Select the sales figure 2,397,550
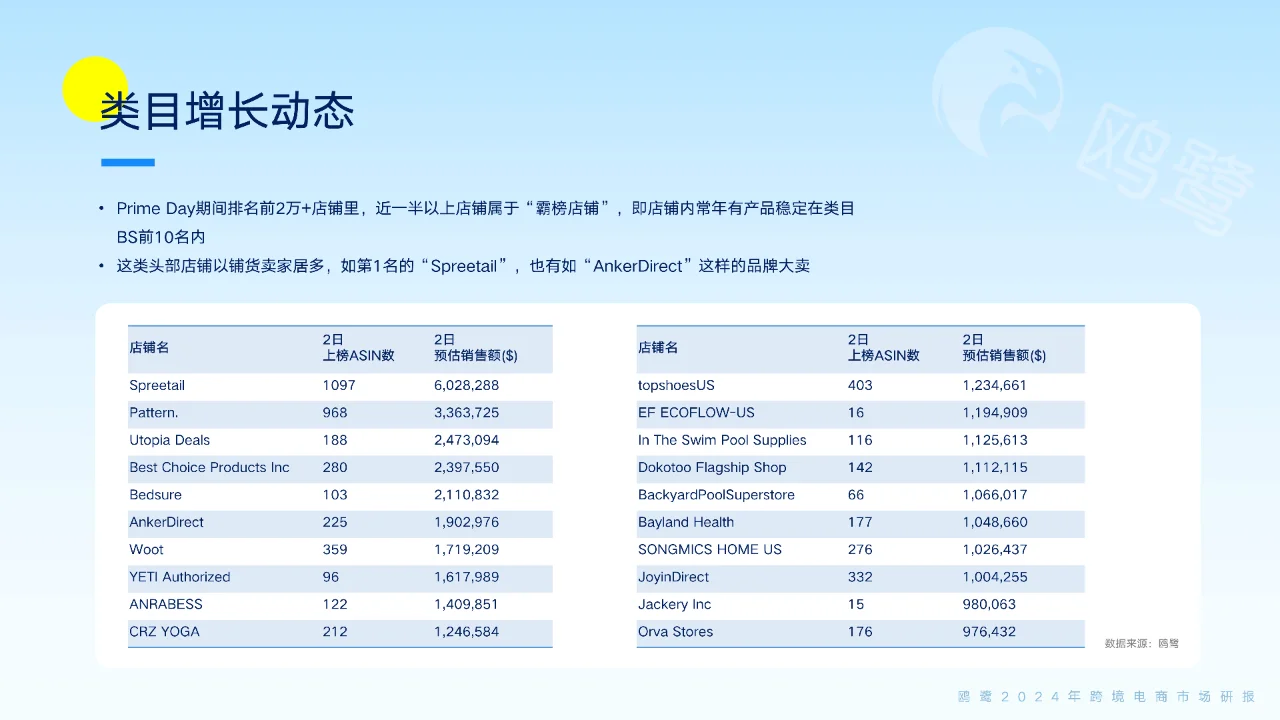Screen dimensions: 1280x720 pos(467,467)
